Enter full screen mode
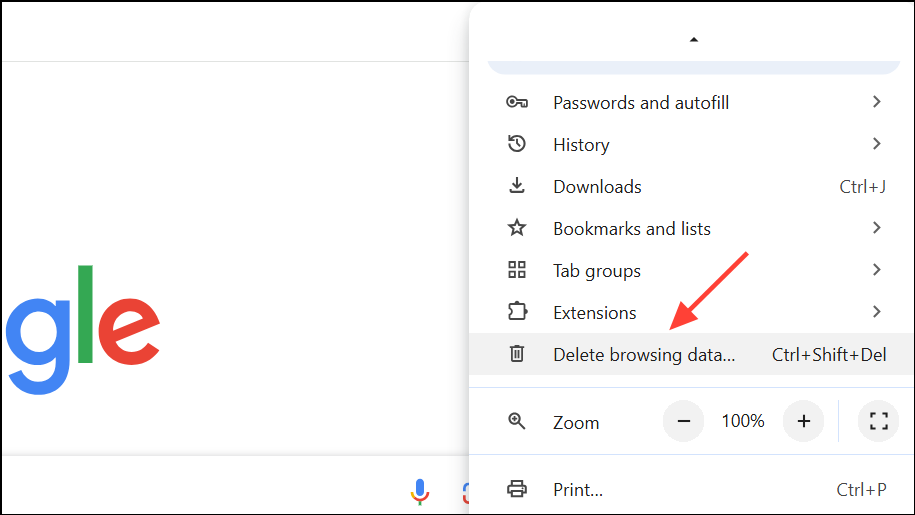The height and width of the screenshot is (515, 915). (878, 421)
